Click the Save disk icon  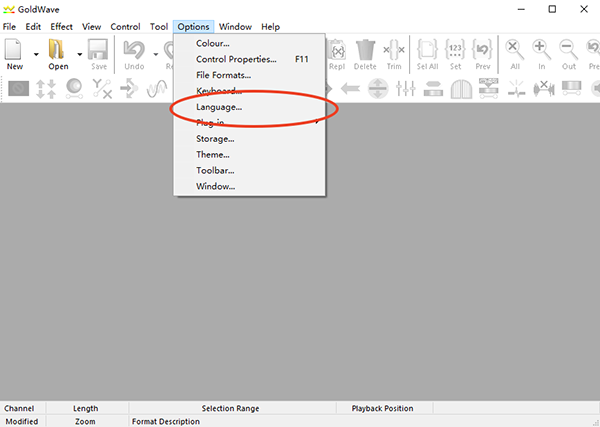(98, 50)
